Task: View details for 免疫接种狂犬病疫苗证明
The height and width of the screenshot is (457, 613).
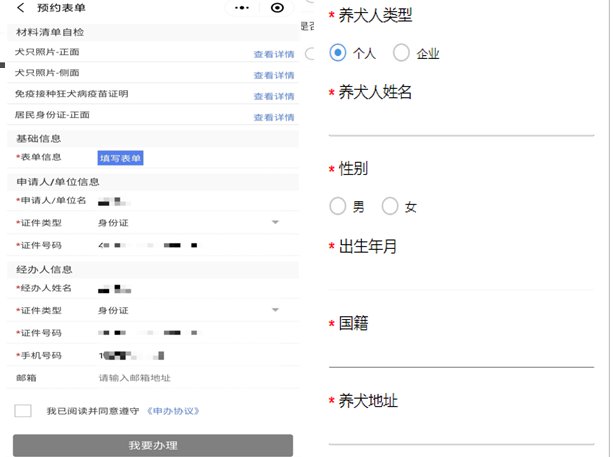Action: (273, 96)
